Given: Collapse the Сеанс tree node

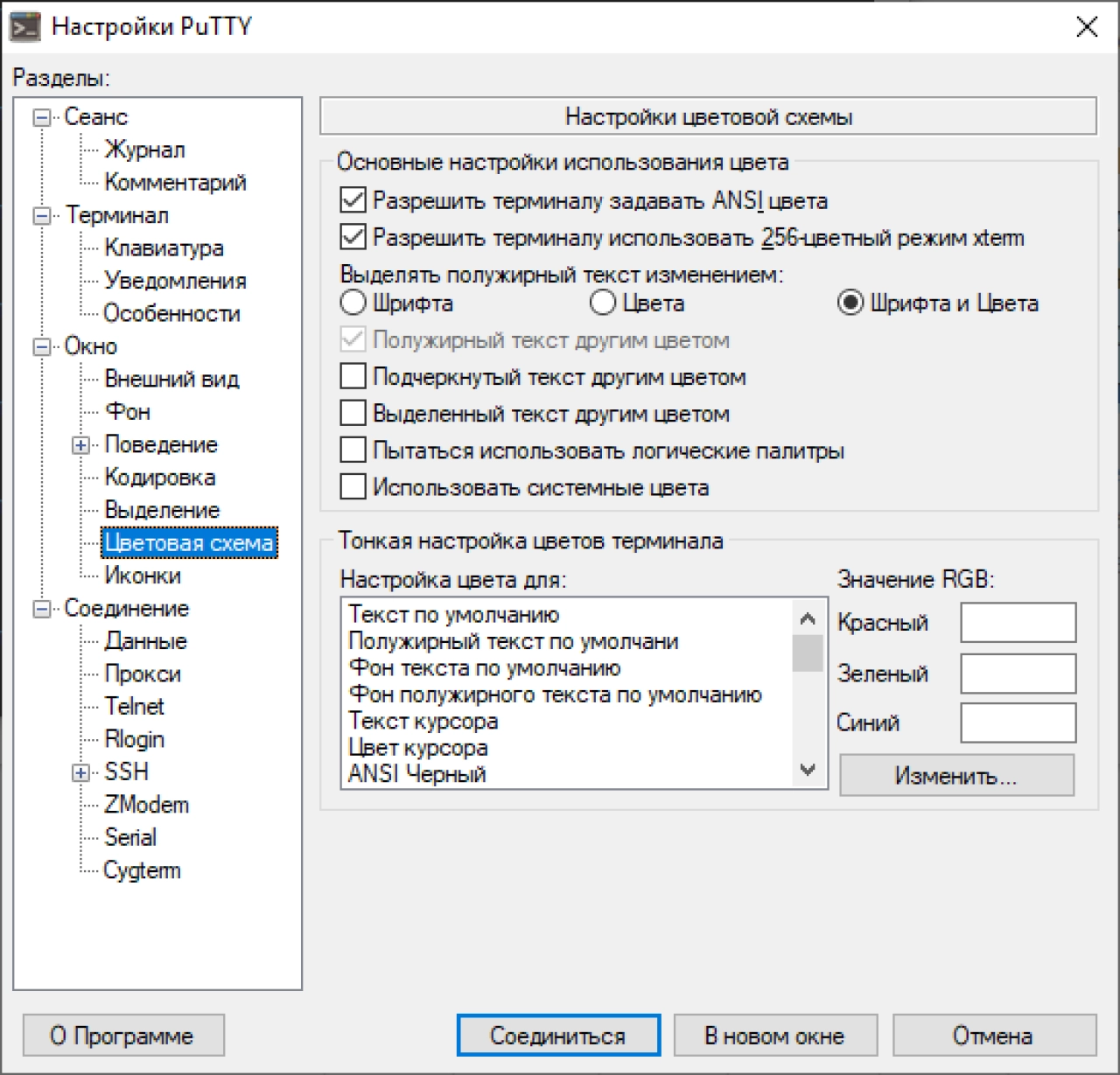Looking at the screenshot, I should pos(42,117).
